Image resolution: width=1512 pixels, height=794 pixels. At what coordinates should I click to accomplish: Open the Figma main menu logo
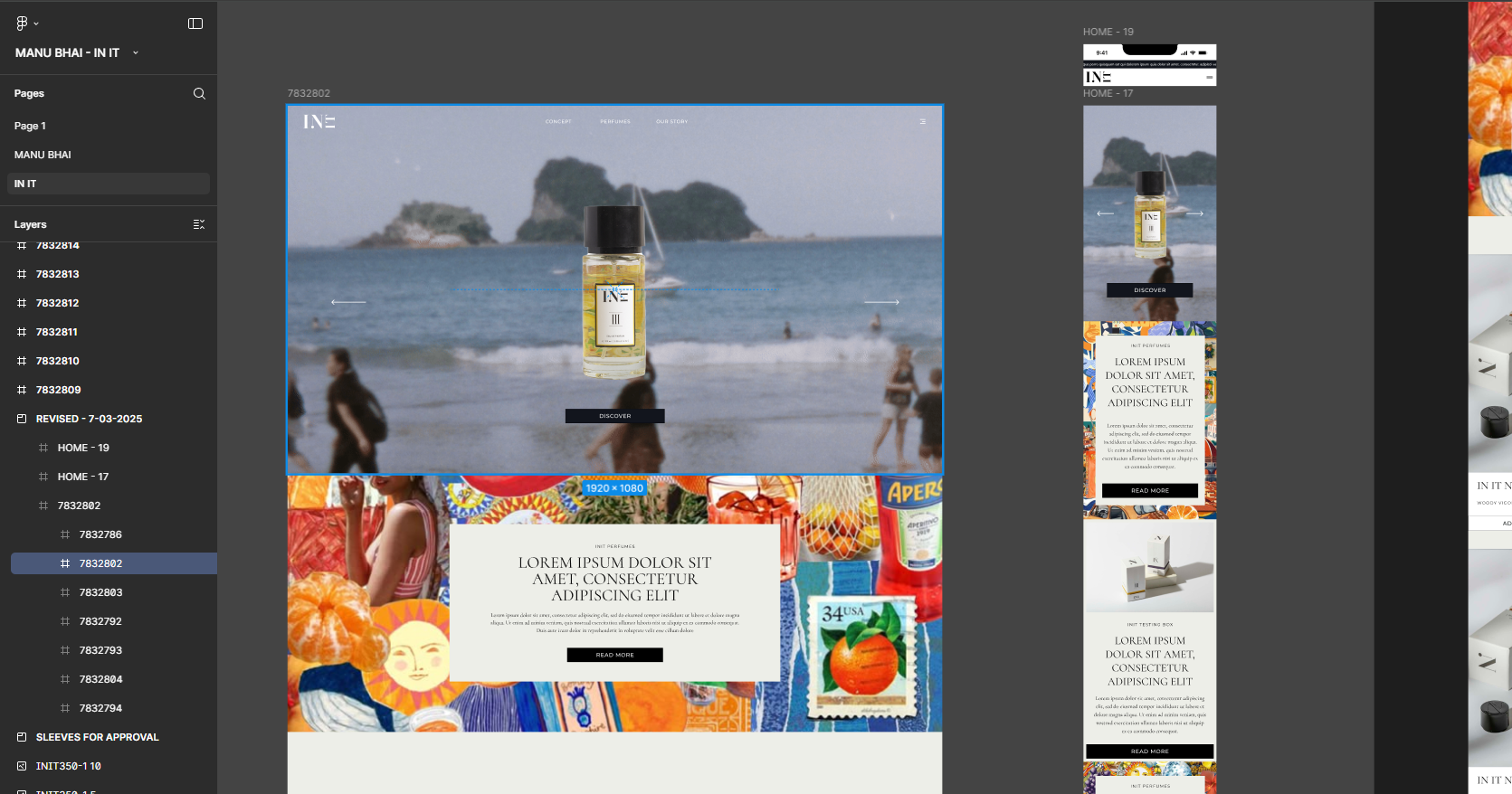coord(23,24)
